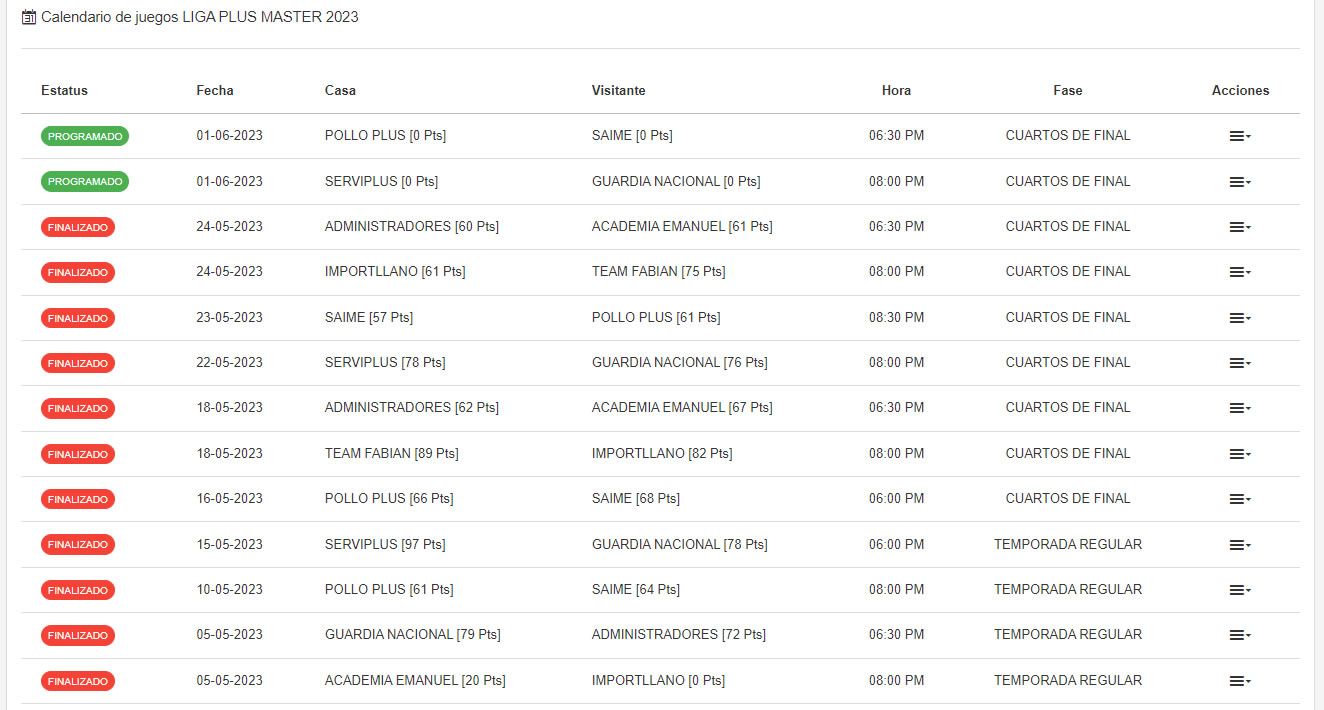The height and width of the screenshot is (710, 1324).
Task: Open actions menu for ACADEMIA EMANUEL [20 Pts] game
Action: pos(1240,681)
